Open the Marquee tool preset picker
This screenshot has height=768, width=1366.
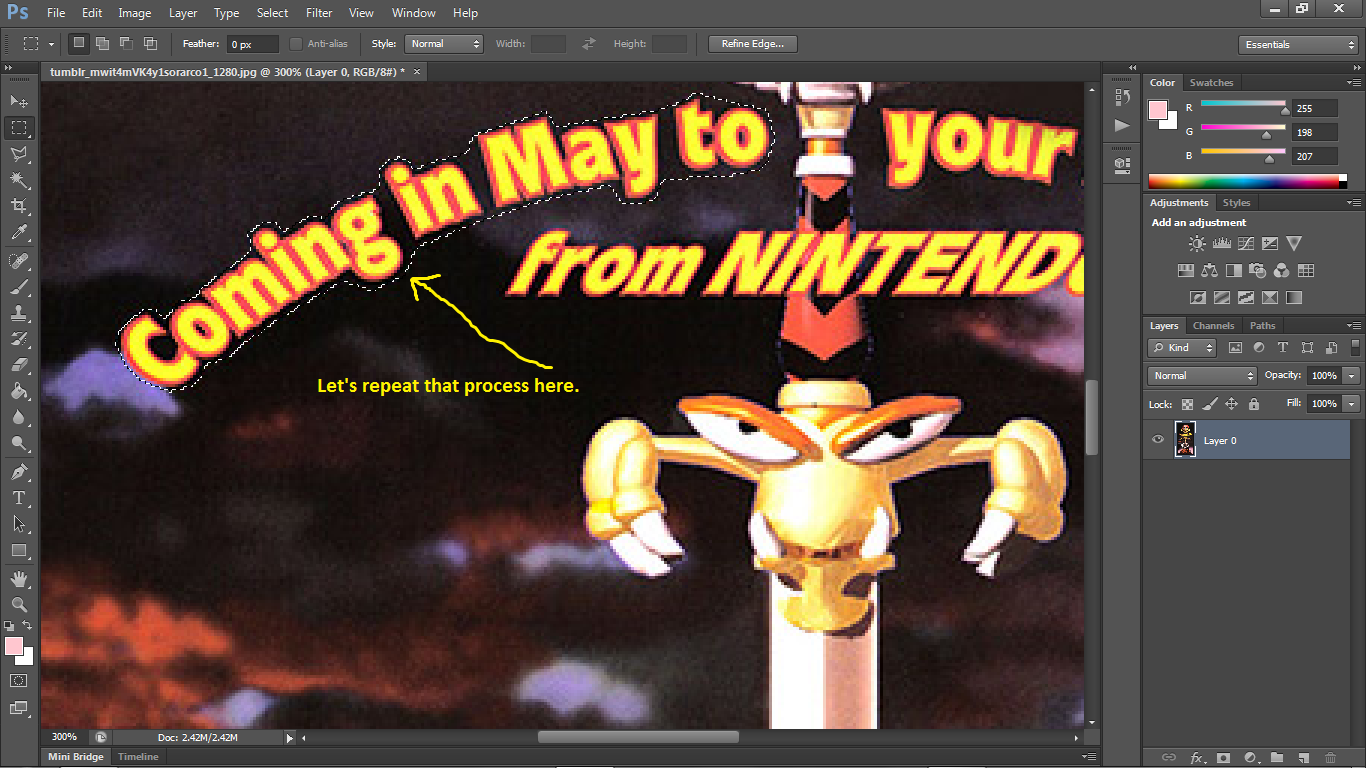(38, 44)
